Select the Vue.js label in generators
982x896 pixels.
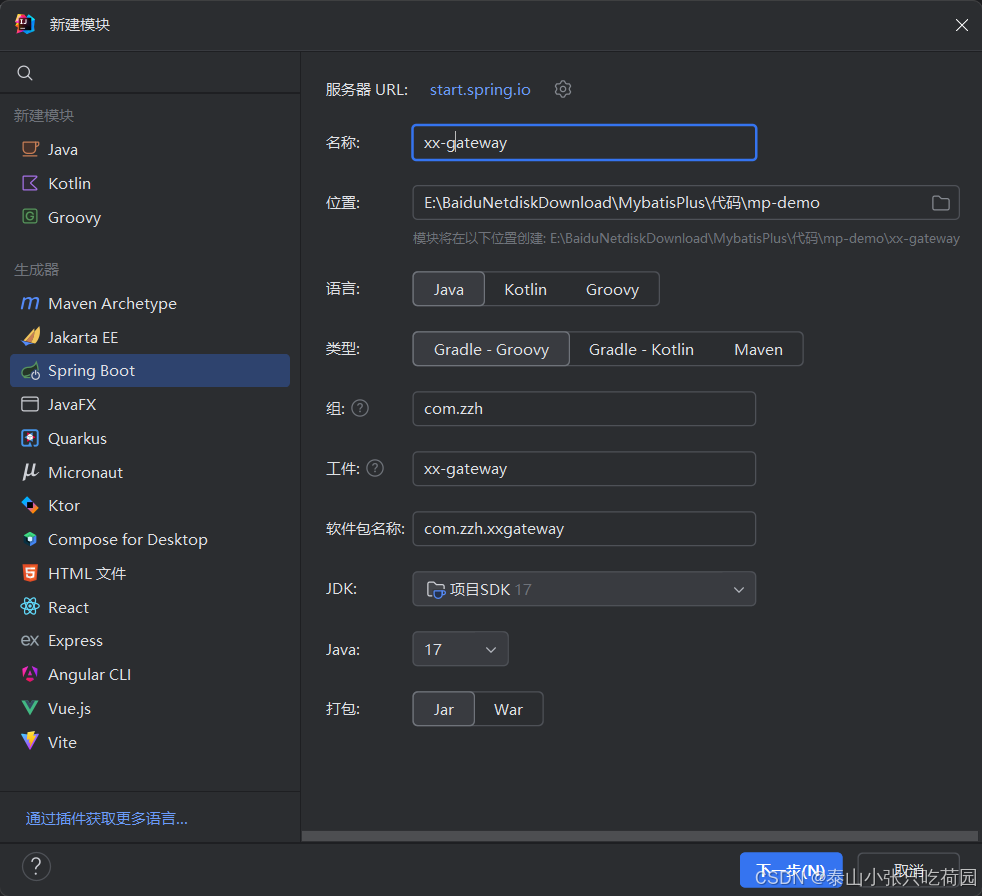70,709
